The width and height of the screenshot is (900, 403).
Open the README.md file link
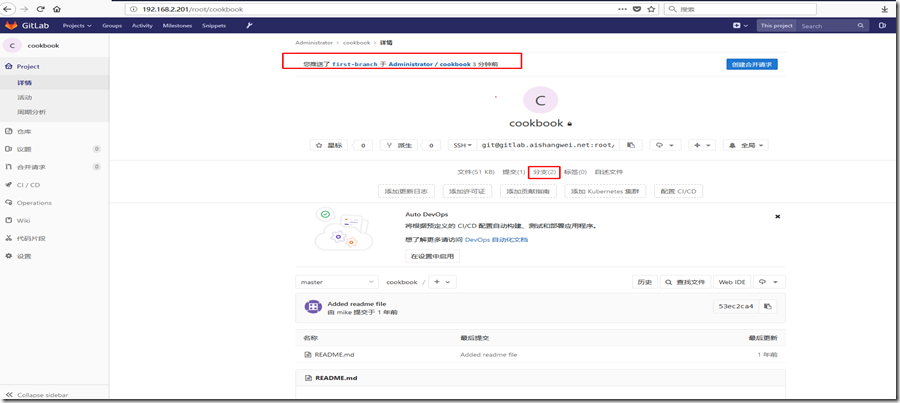click(x=335, y=354)
